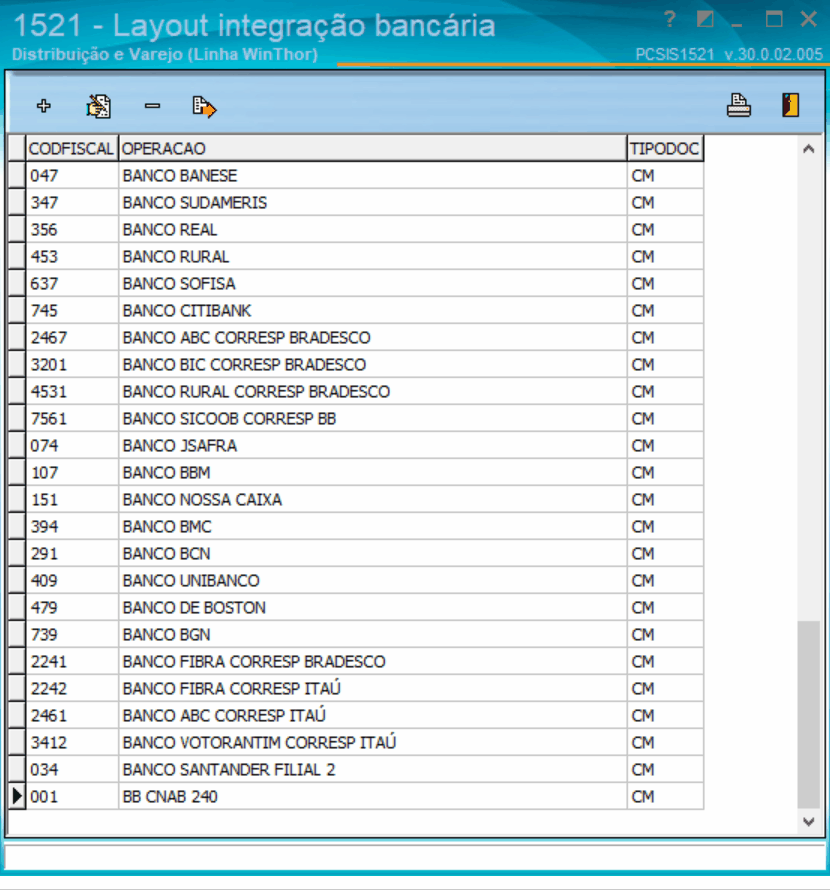Click the plus icon to add layout
Screen dimensions: 830x890
[x=44, y=106]
